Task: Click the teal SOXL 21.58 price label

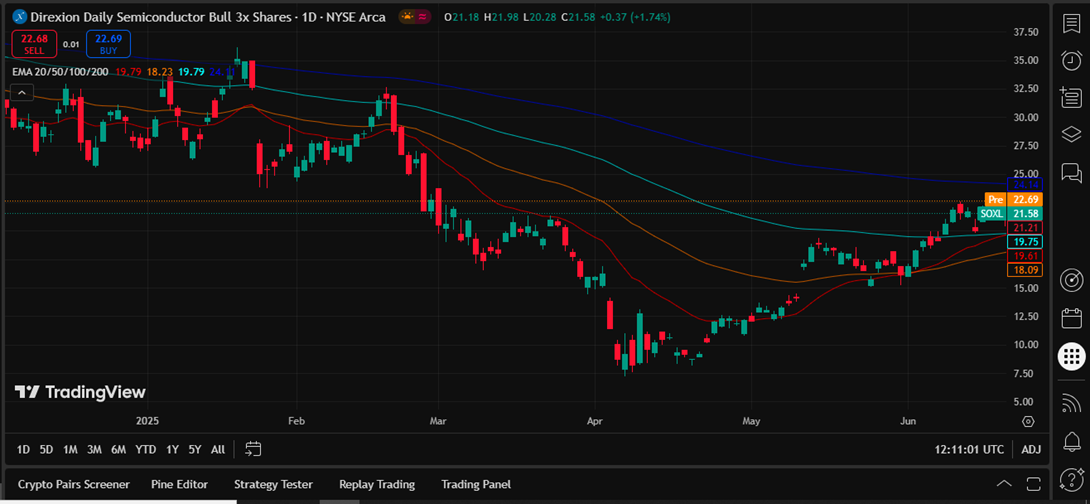Action: click(x=1009, y=213)
